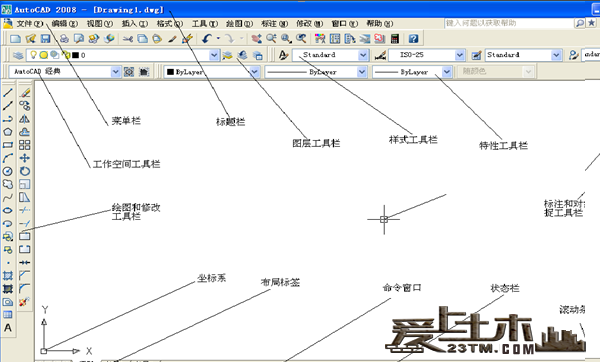Select the Line draw tool
Viewport: 600px width, 362px height.
(8, 93)
